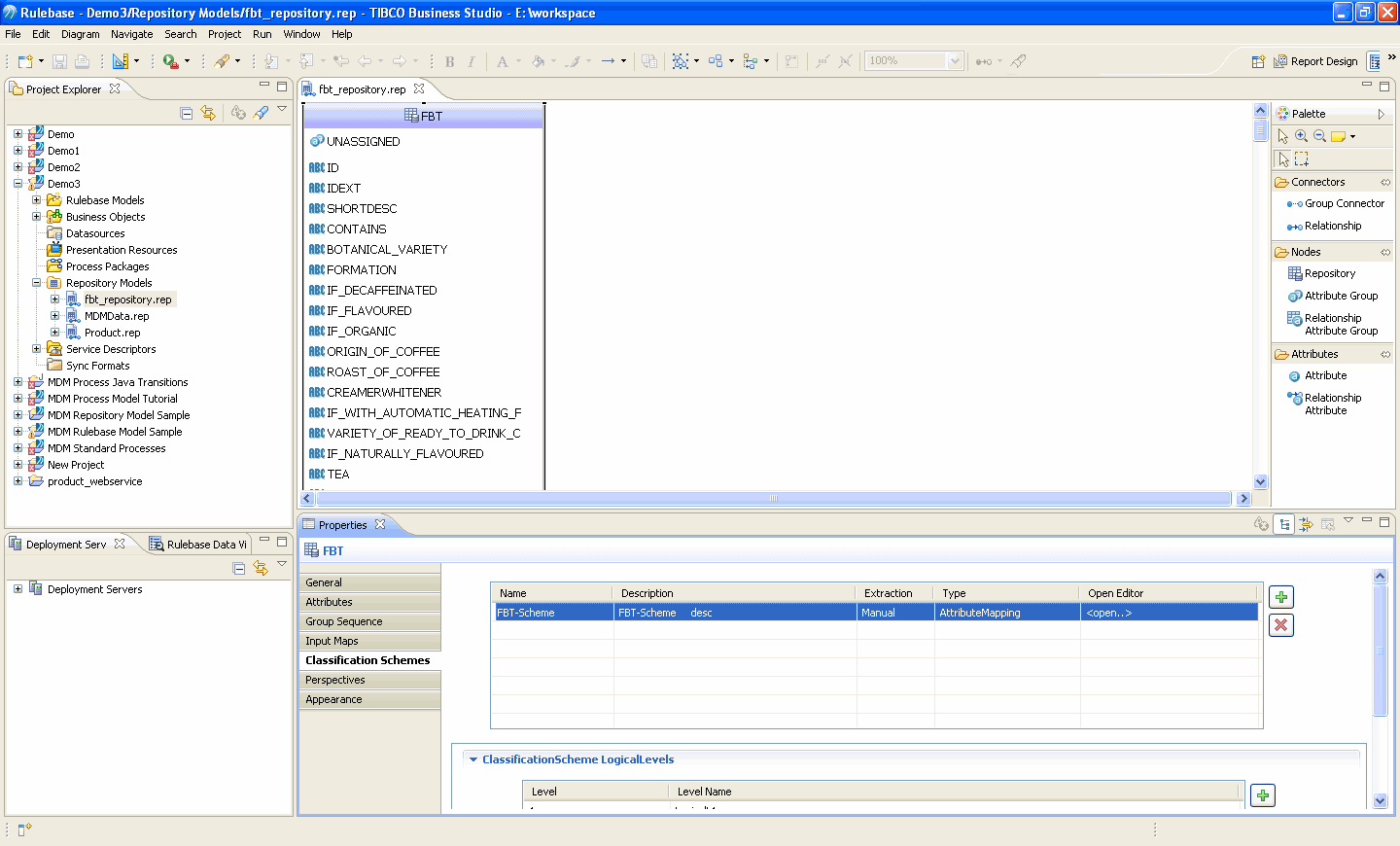Click Link with Editor in Project Explorer
The height and width of the screenshot is (846, 1400).
click(x=208, y=113)
